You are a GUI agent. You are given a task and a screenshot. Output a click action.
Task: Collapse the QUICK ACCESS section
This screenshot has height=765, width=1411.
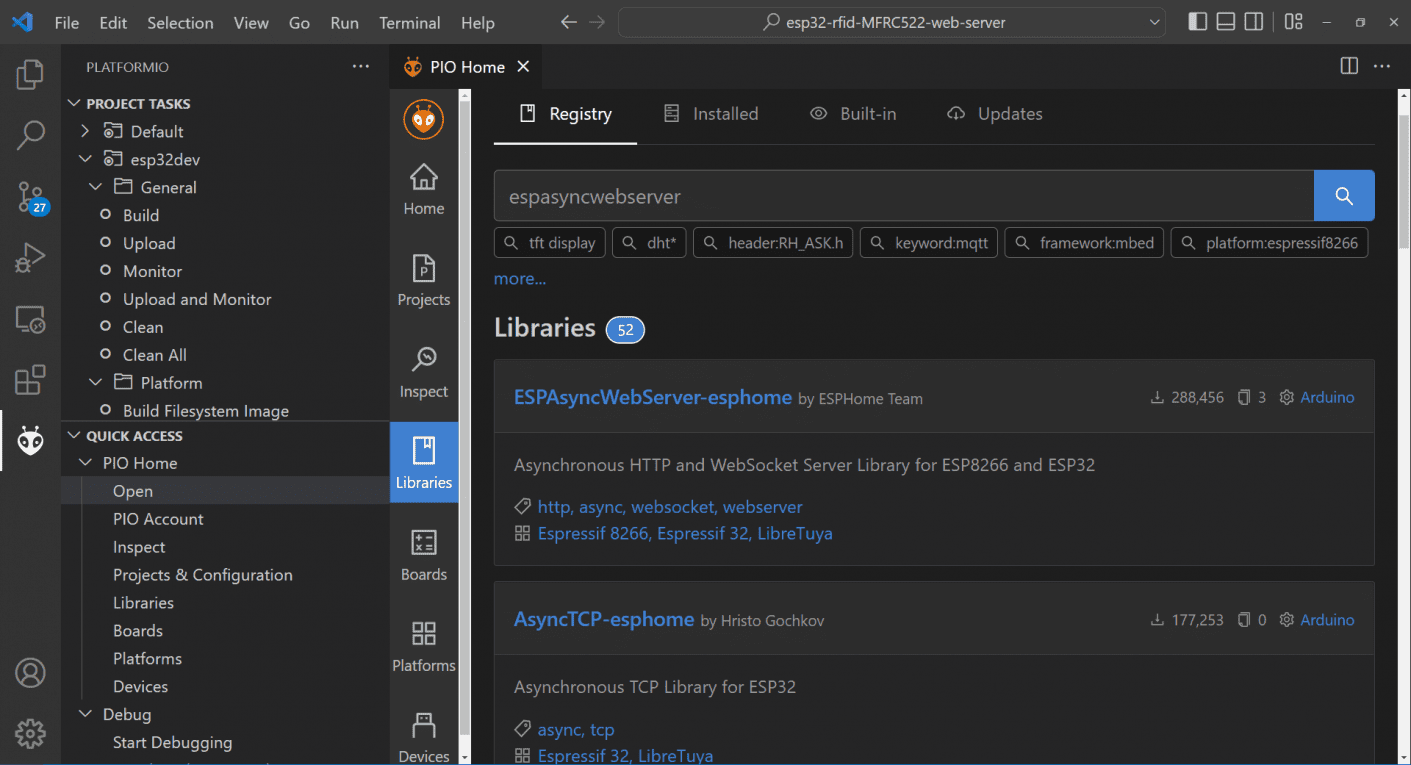(73, 435)
